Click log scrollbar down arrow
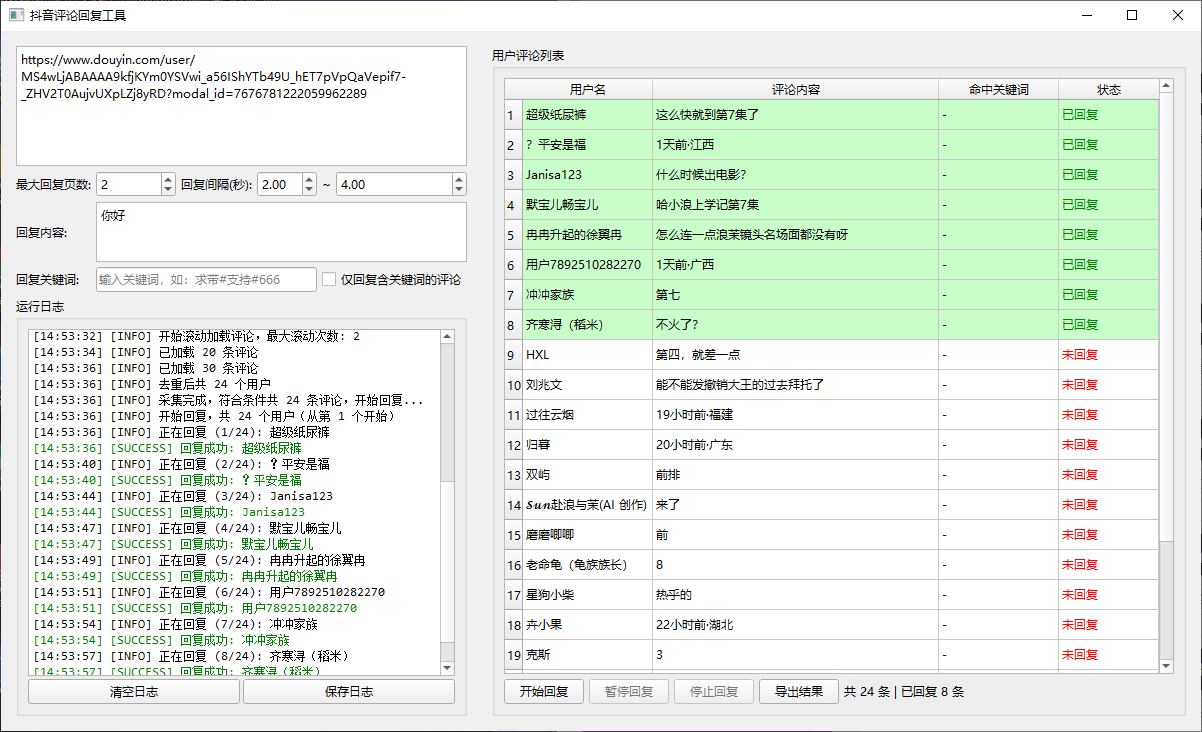The height and width of the screenshot is (732, 1202). coord(447,668)
